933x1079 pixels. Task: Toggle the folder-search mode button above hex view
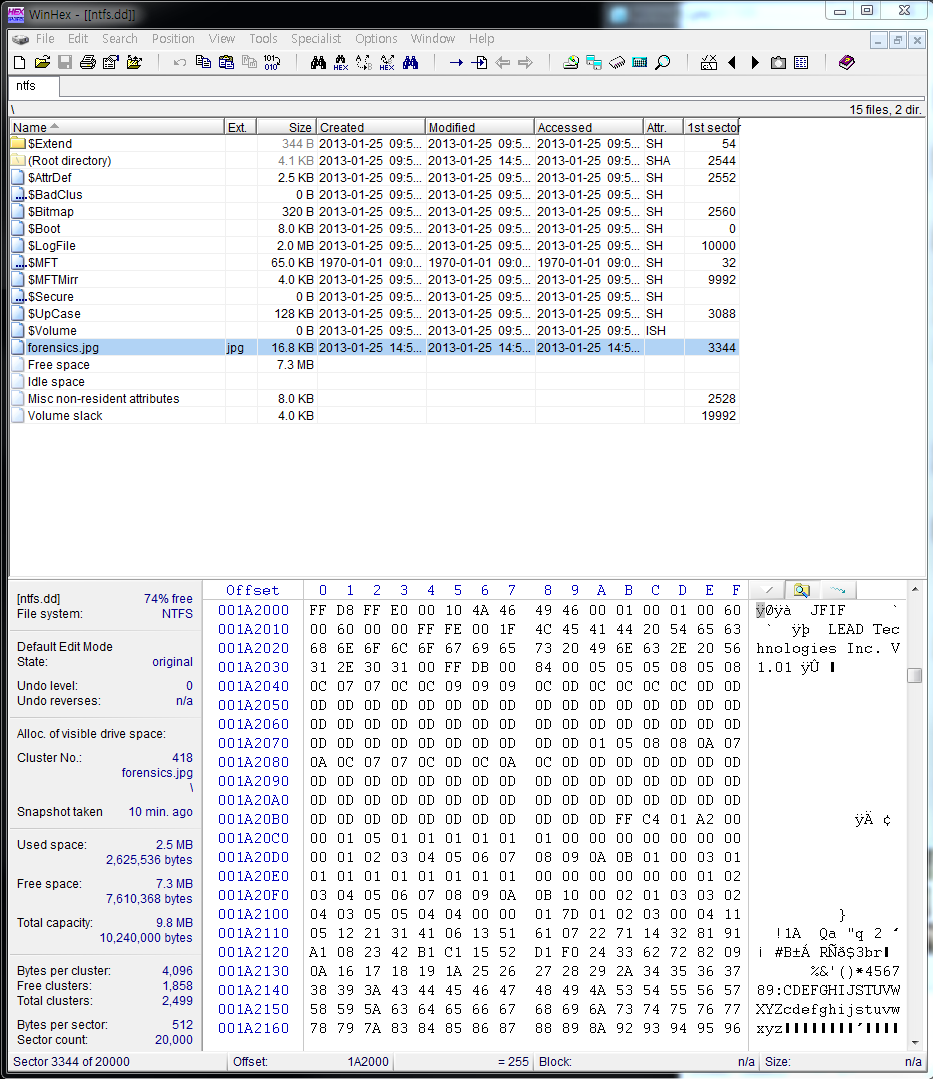click(x=800, y=589)
